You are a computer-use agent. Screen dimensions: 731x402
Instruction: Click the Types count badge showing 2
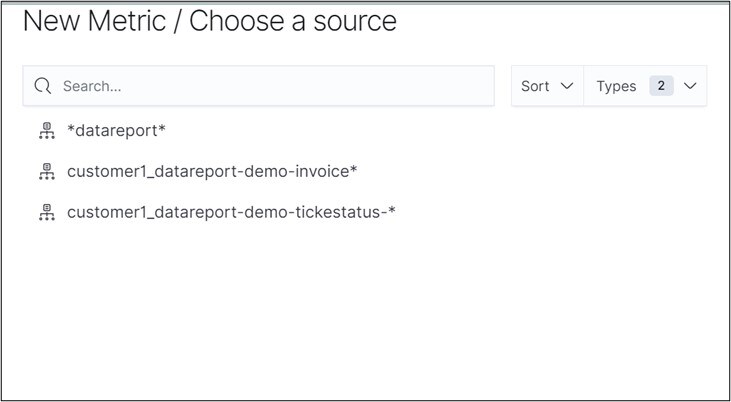(661, 86)
